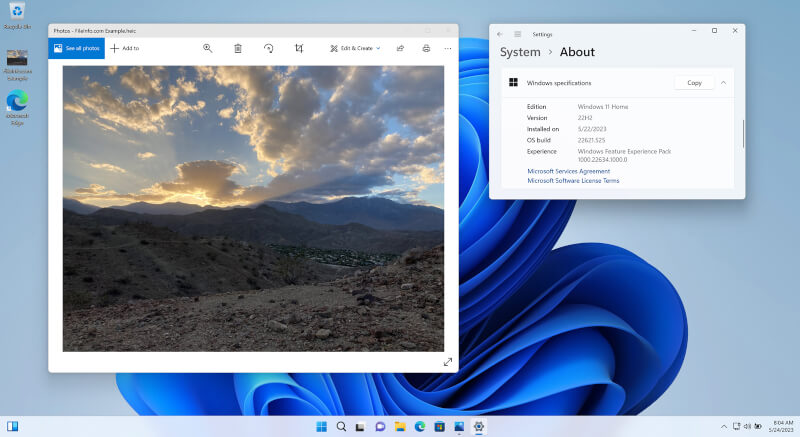Select the Windows 11 Home edition value

pyautogui.click(x=603, y=107)
